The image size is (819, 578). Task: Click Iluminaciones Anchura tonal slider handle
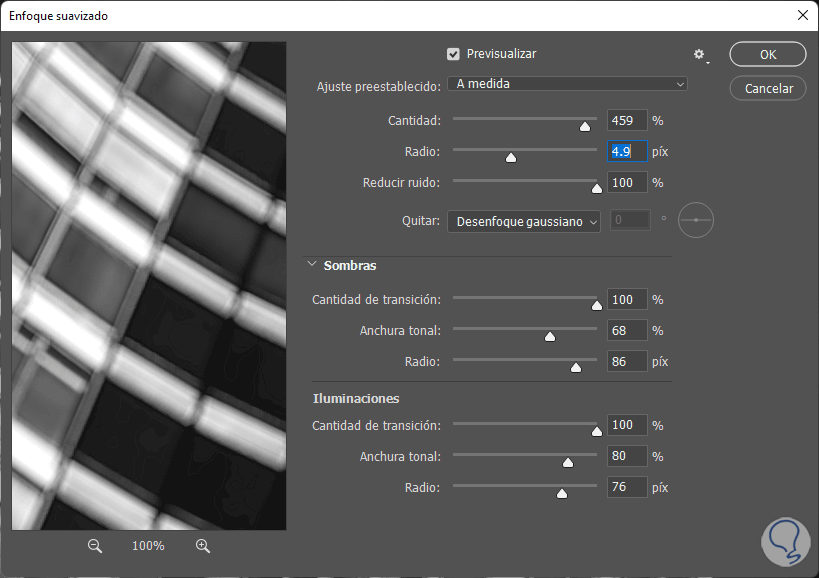pyautogui.click(x=568, y=462)
